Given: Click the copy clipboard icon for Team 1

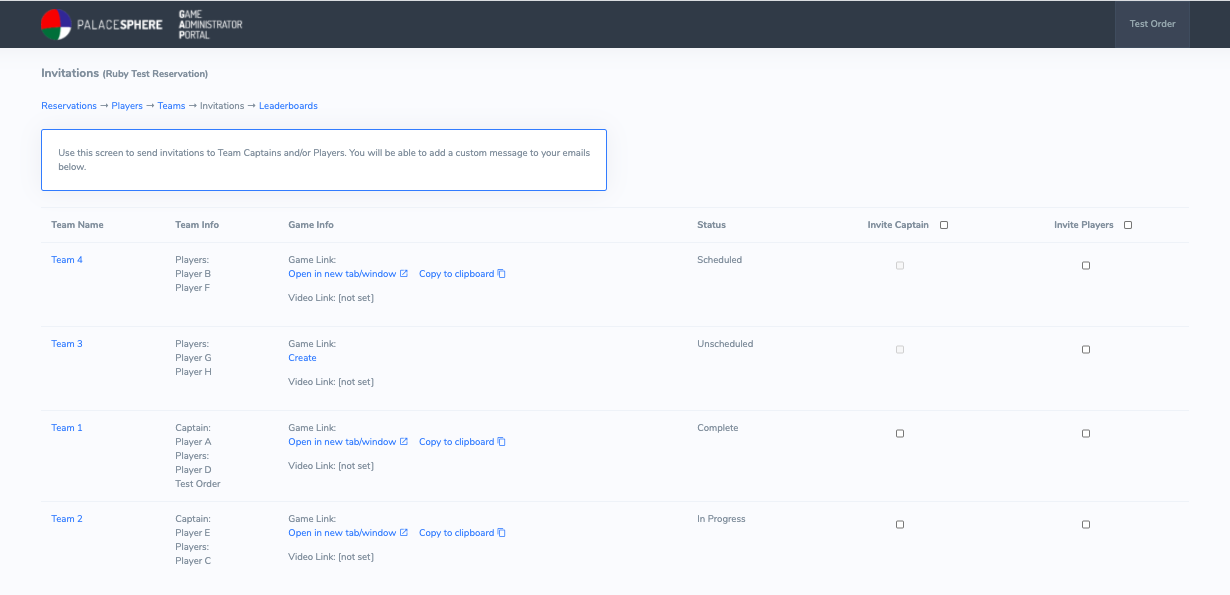Looking at the screenshot, I should pos(502,442).
